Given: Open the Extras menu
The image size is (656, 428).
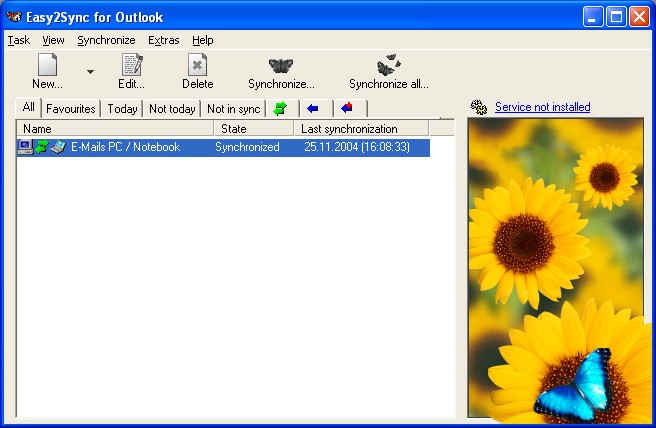Looking at the screenshot, I should (x=163, y=40).
